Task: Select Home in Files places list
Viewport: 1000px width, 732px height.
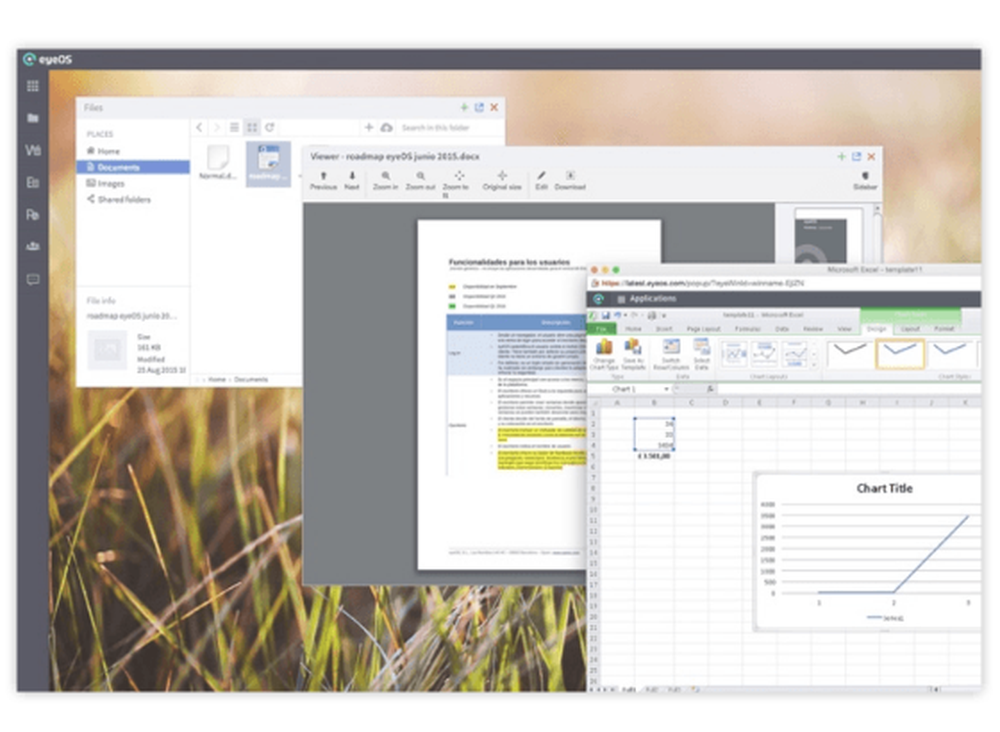Action: point(133,151)
